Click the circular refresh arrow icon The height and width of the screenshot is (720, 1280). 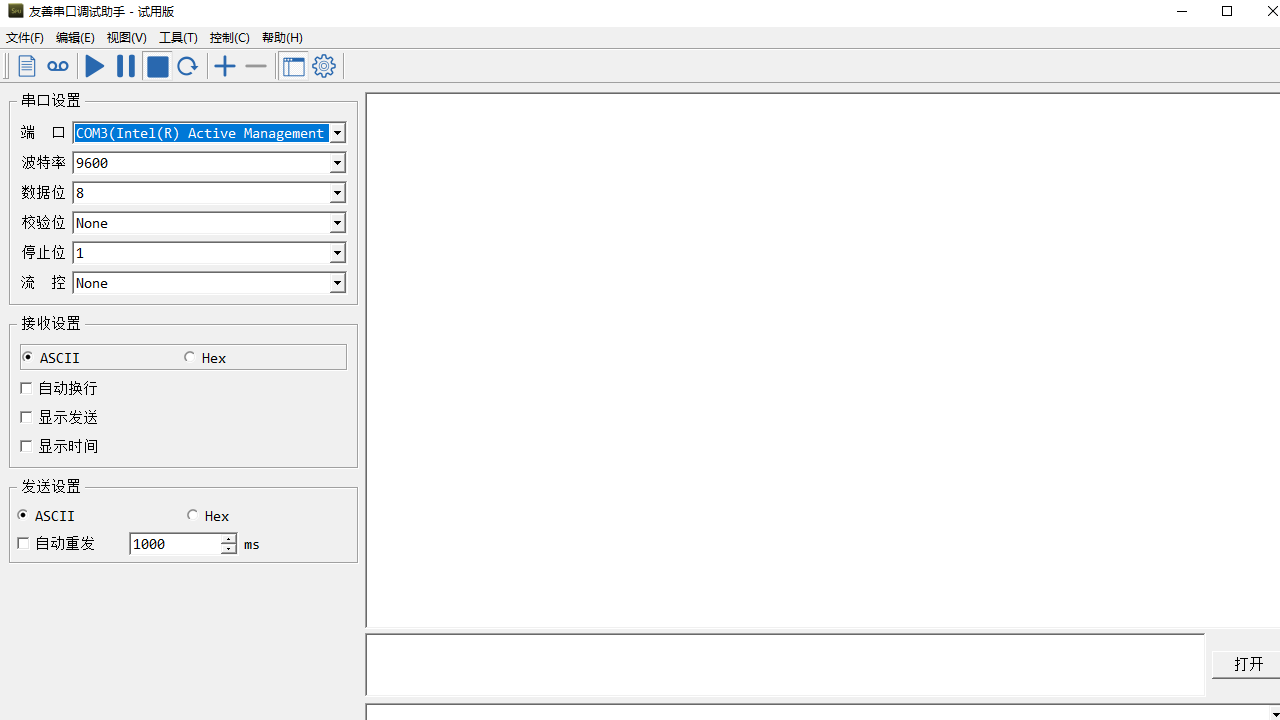187,66
